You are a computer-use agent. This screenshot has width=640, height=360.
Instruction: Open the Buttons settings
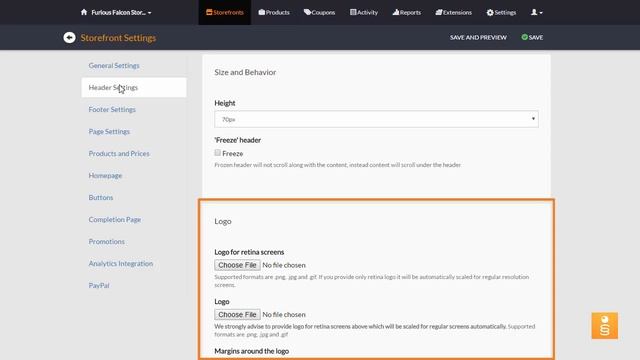pos(101,198)
